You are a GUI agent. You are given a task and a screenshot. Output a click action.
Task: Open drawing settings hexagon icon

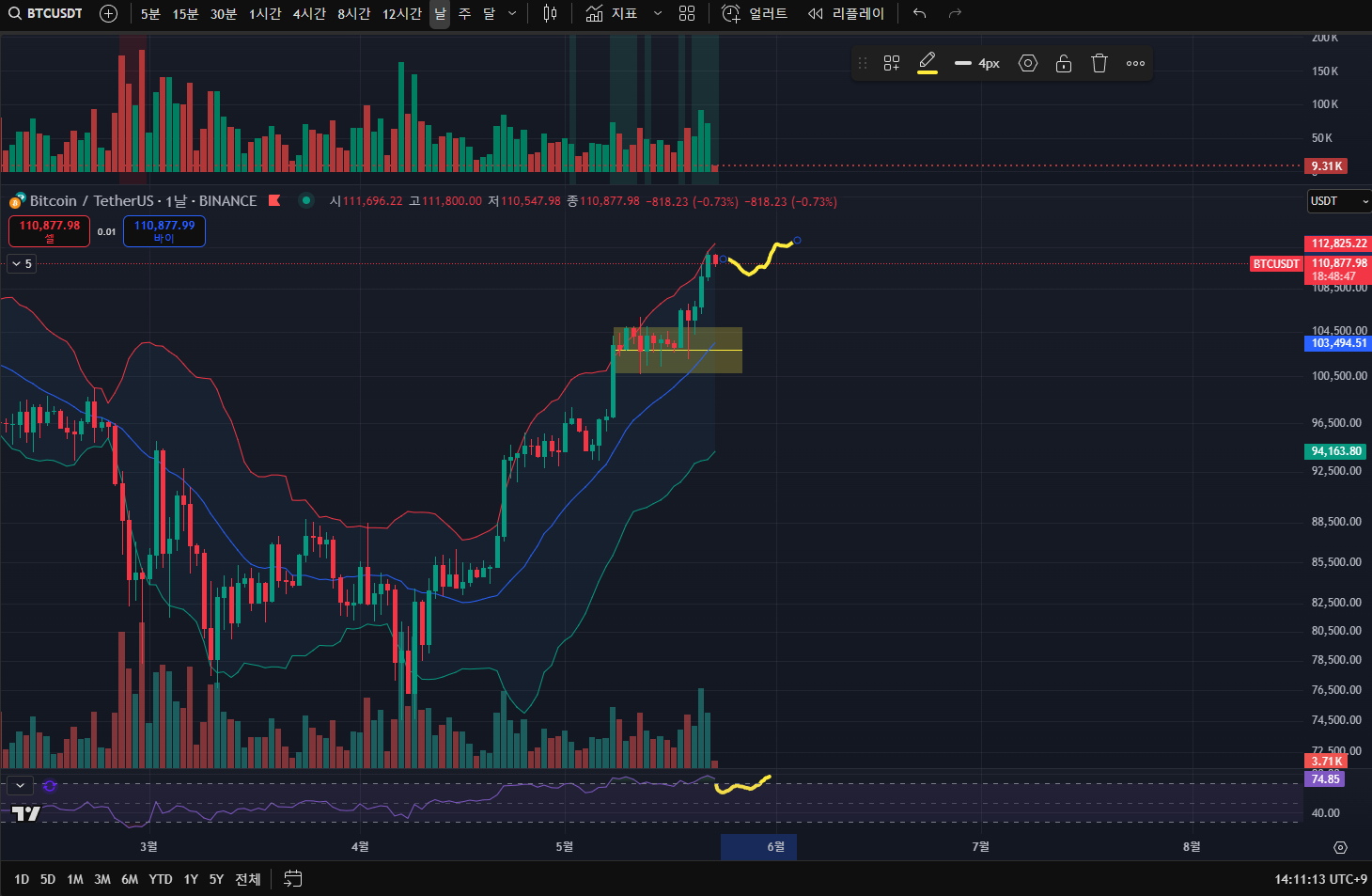pyautogui.click(x=1028, y=63)
